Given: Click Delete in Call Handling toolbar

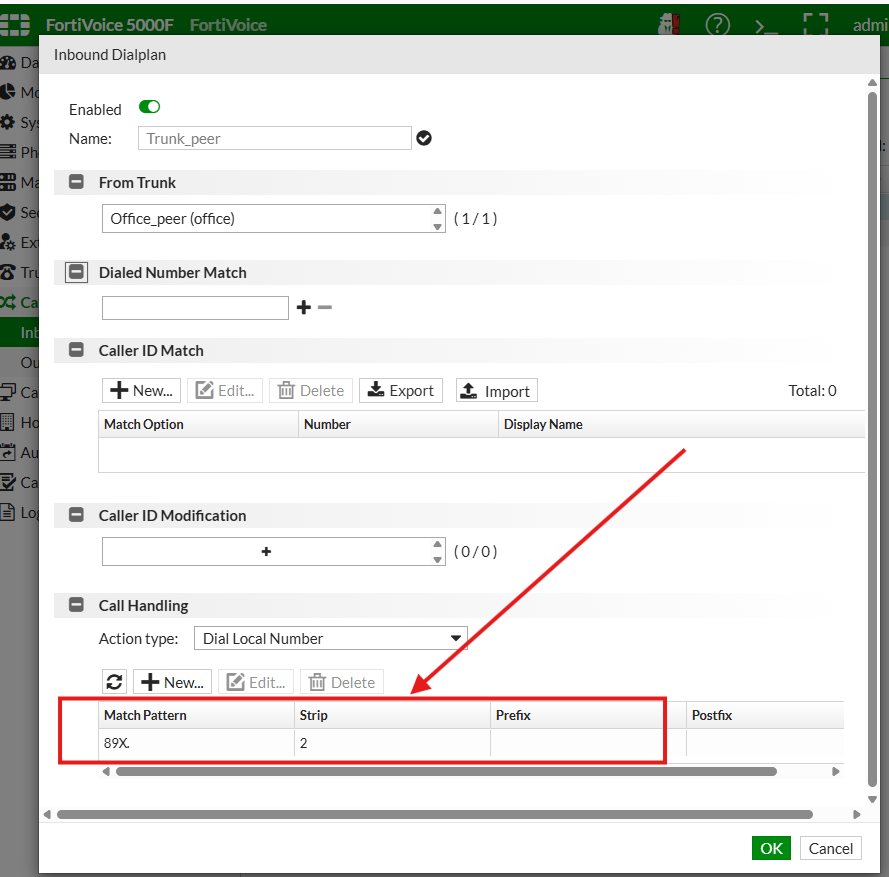Looking at the screenshot, I should 342,681.
